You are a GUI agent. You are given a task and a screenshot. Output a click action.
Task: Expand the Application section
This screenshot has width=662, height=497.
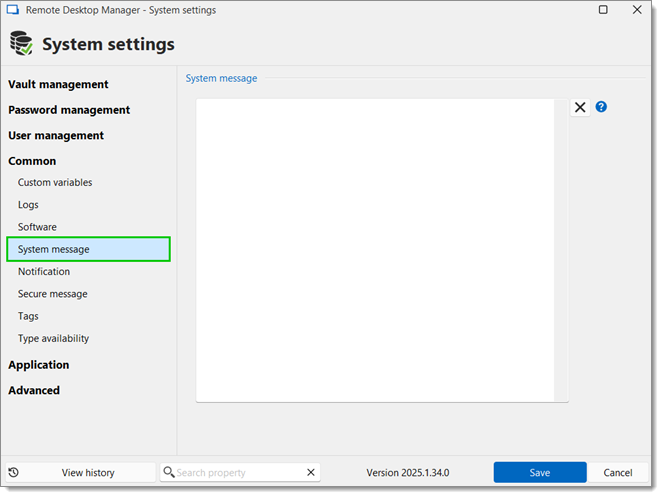[x=39, y=365]
